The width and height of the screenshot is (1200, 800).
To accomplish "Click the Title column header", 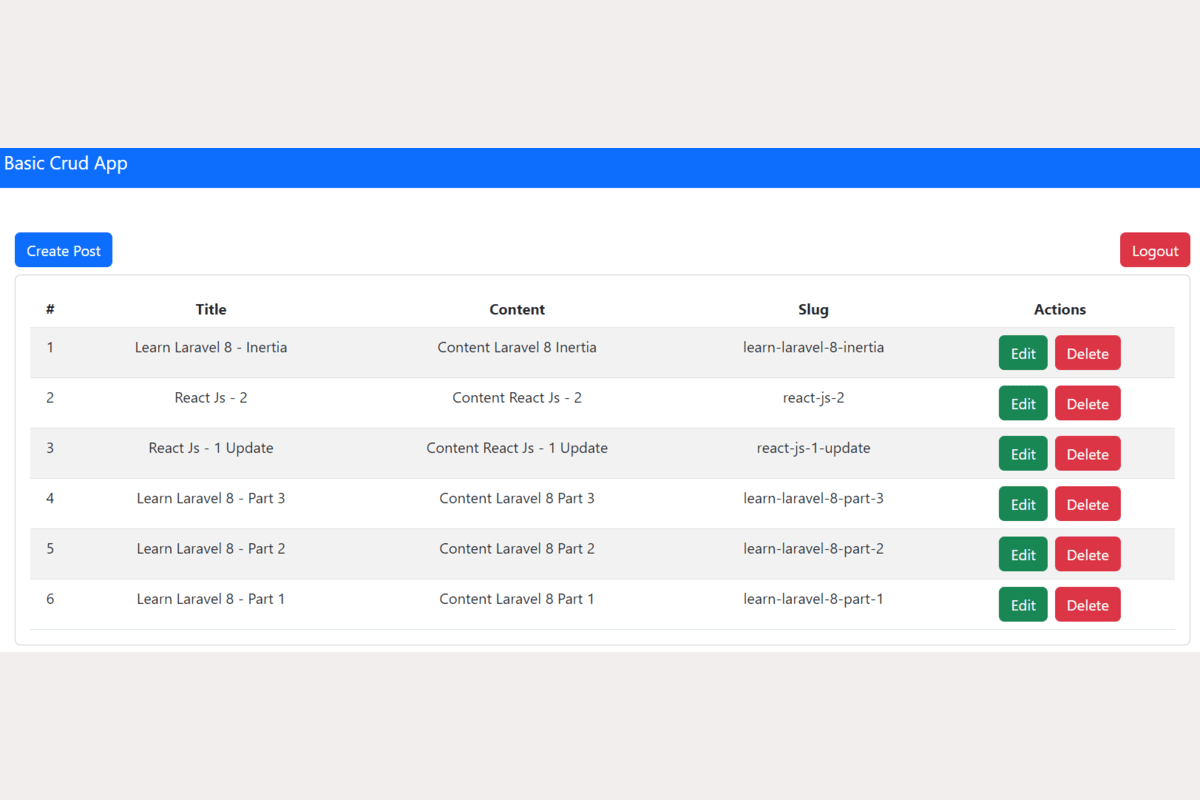I will [x=211, y=310].
